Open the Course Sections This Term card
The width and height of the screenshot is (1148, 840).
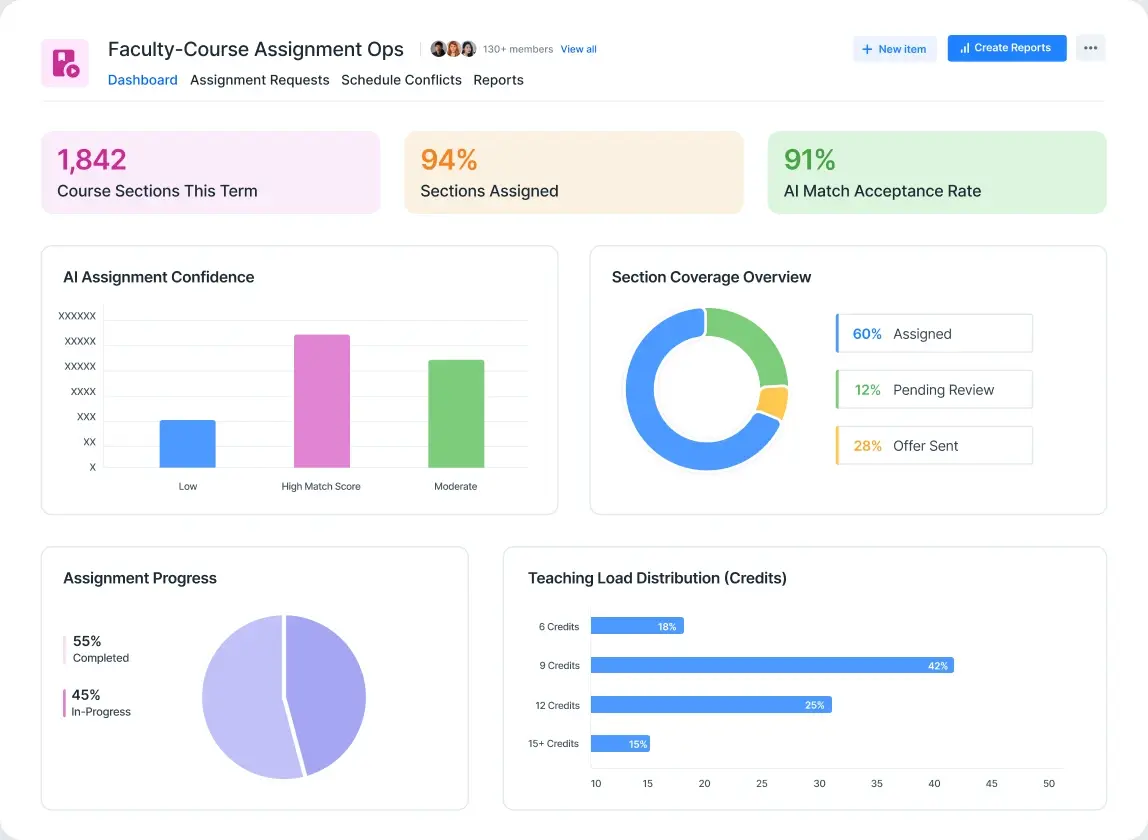[211, 173]
